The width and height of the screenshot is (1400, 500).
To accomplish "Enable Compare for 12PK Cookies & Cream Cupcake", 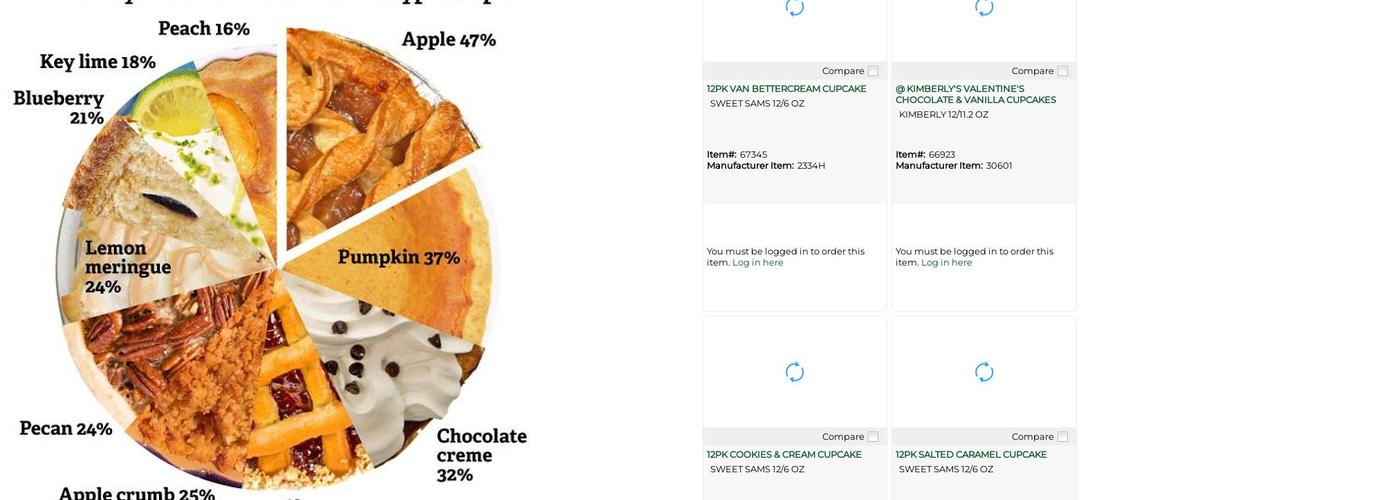I will (873, 437).
